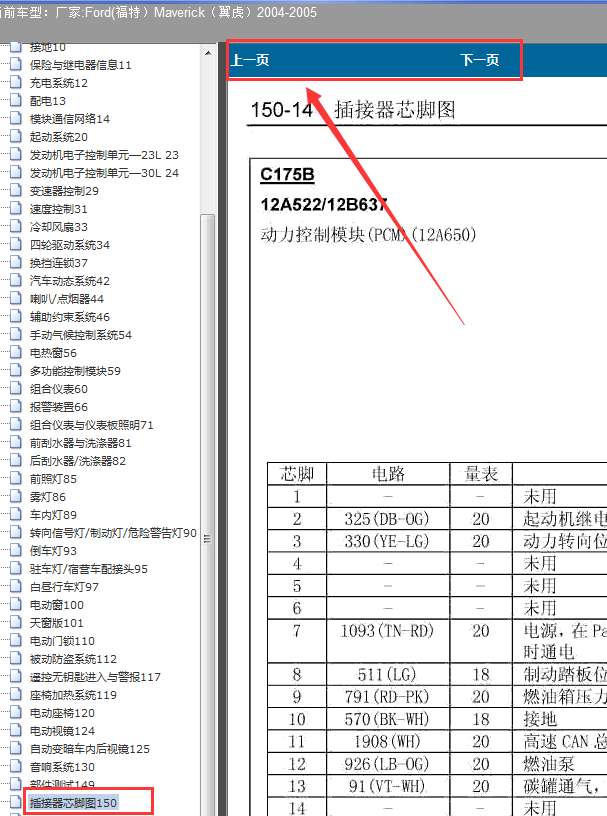
Task: Select tree item 前照灯85
Action: pyautogui.click(x=53, y=479)
